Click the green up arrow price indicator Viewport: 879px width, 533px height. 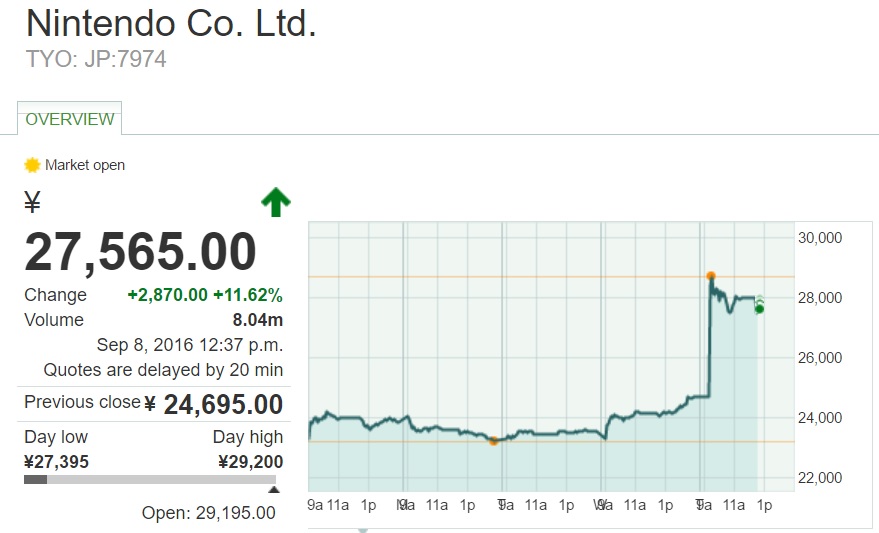[x=276, y=202]
